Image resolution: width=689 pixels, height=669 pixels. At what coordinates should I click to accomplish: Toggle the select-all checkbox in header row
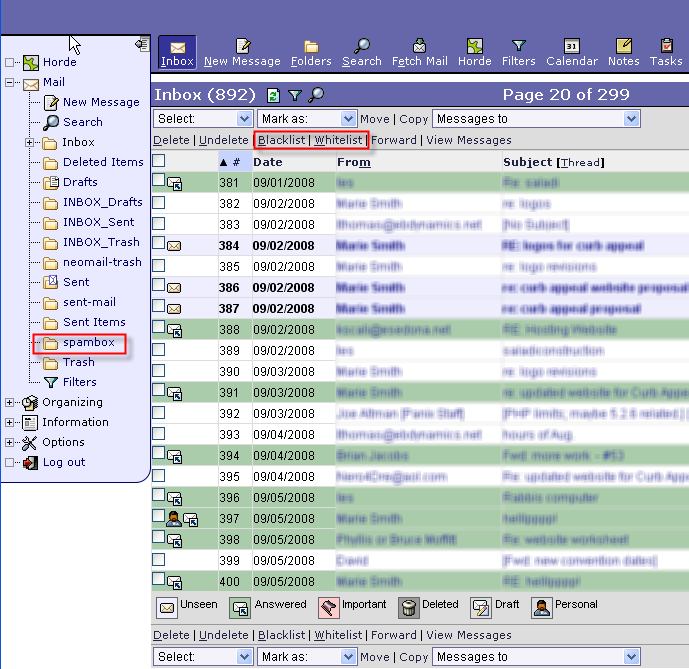point(159,161)
